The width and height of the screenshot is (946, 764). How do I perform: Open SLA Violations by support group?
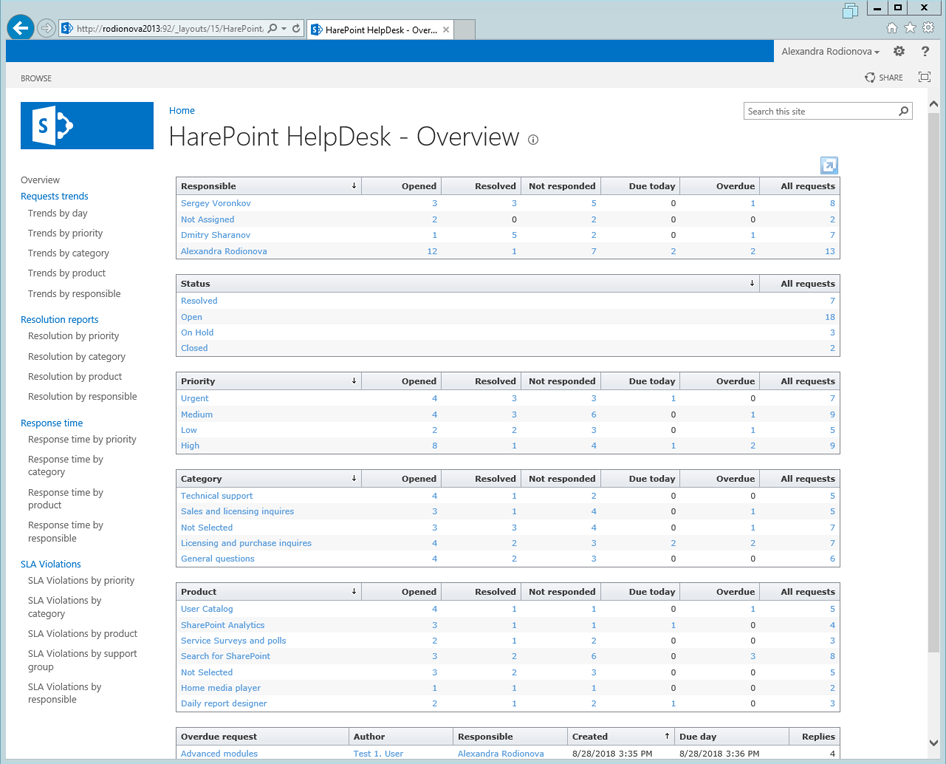click(82, 660)
